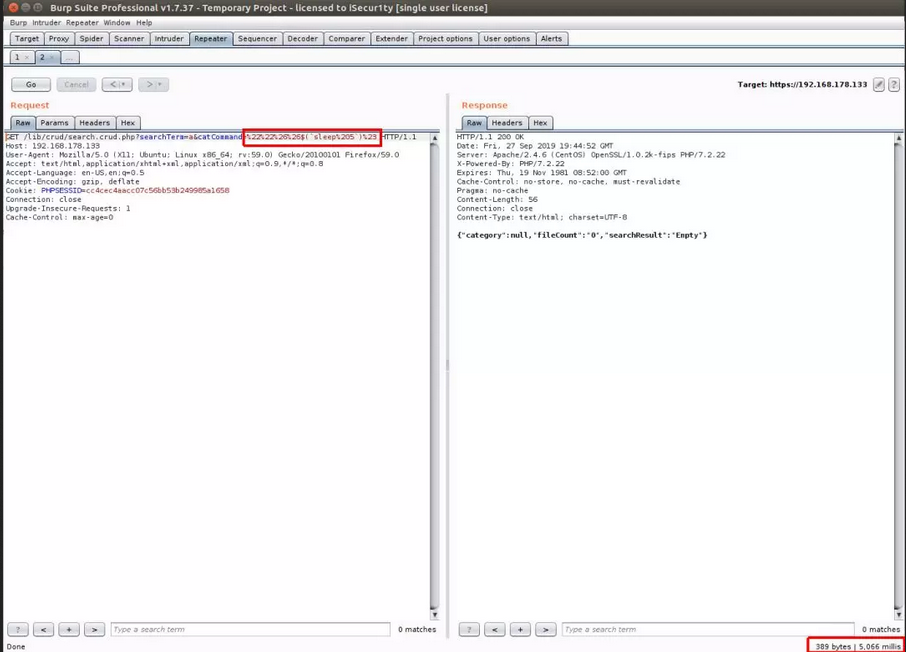Expand the forward history dropdown arrow
The width and height of the screenshot is (906, 652).
click(160, 85)
